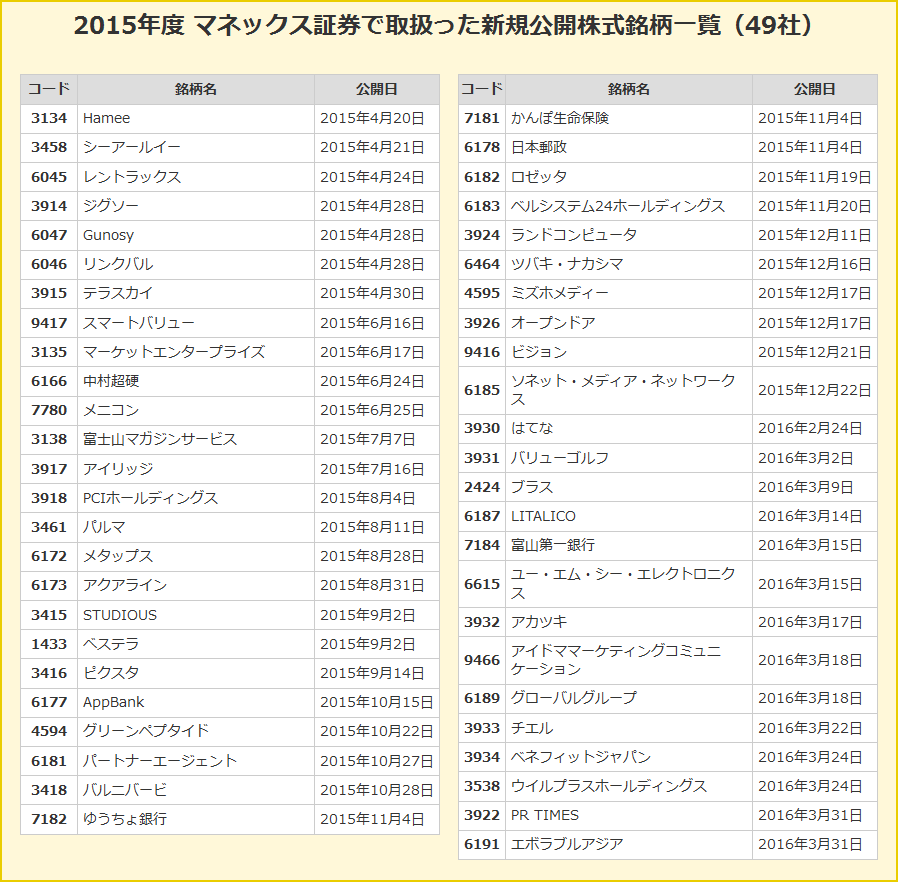Select ベルシステム24ホールディングス name cell
898x882 pixels.
click(x=629, y=206)
